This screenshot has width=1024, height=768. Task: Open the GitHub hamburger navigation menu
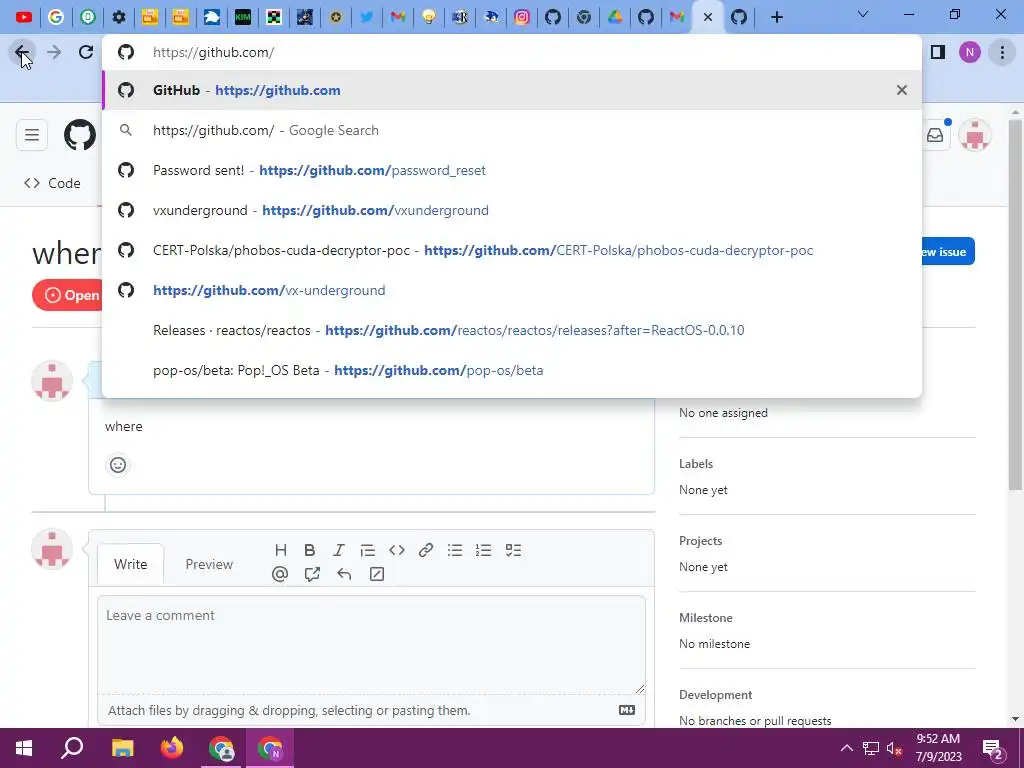click(31, 135)
